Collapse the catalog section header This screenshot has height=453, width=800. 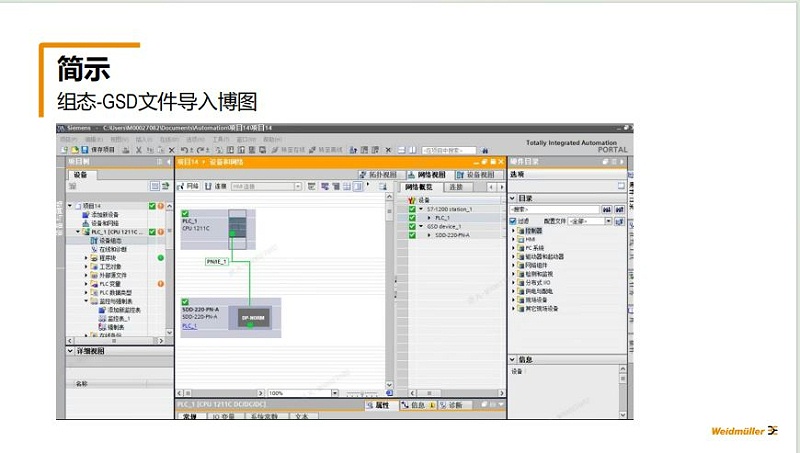coord(513,198)
